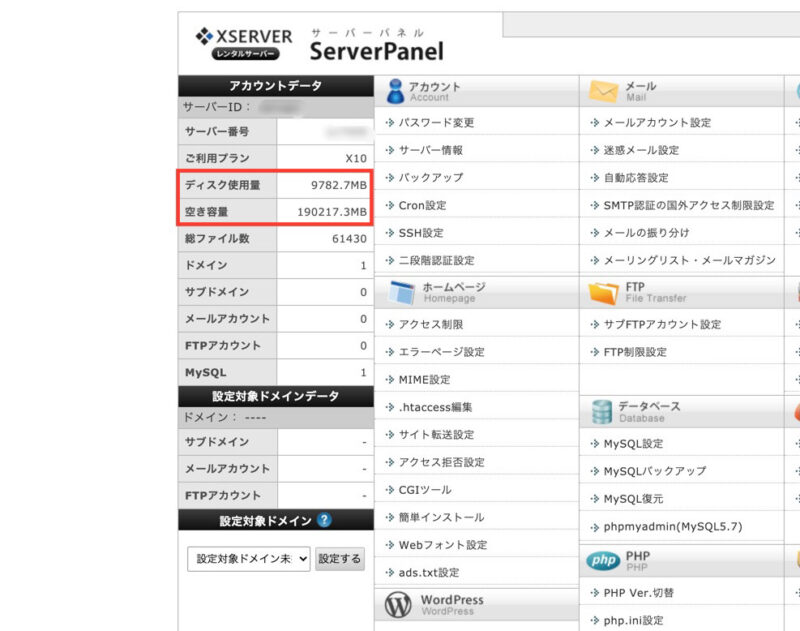Click the Mail envelope icon
Screen dimensions: 800x631
(x=603, y=91)
